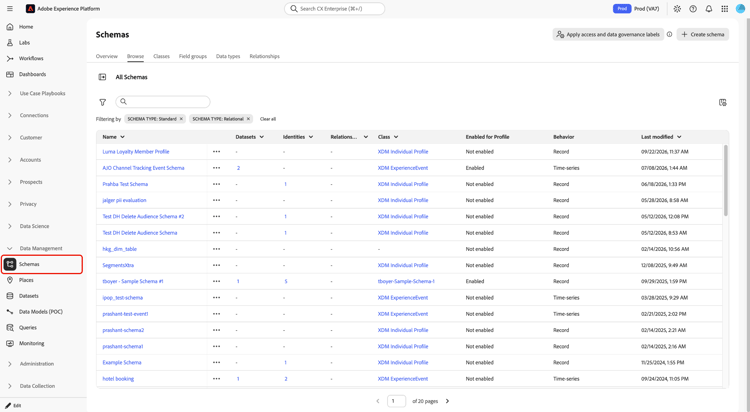Open Schemas in the sidebar

point(42,264)
